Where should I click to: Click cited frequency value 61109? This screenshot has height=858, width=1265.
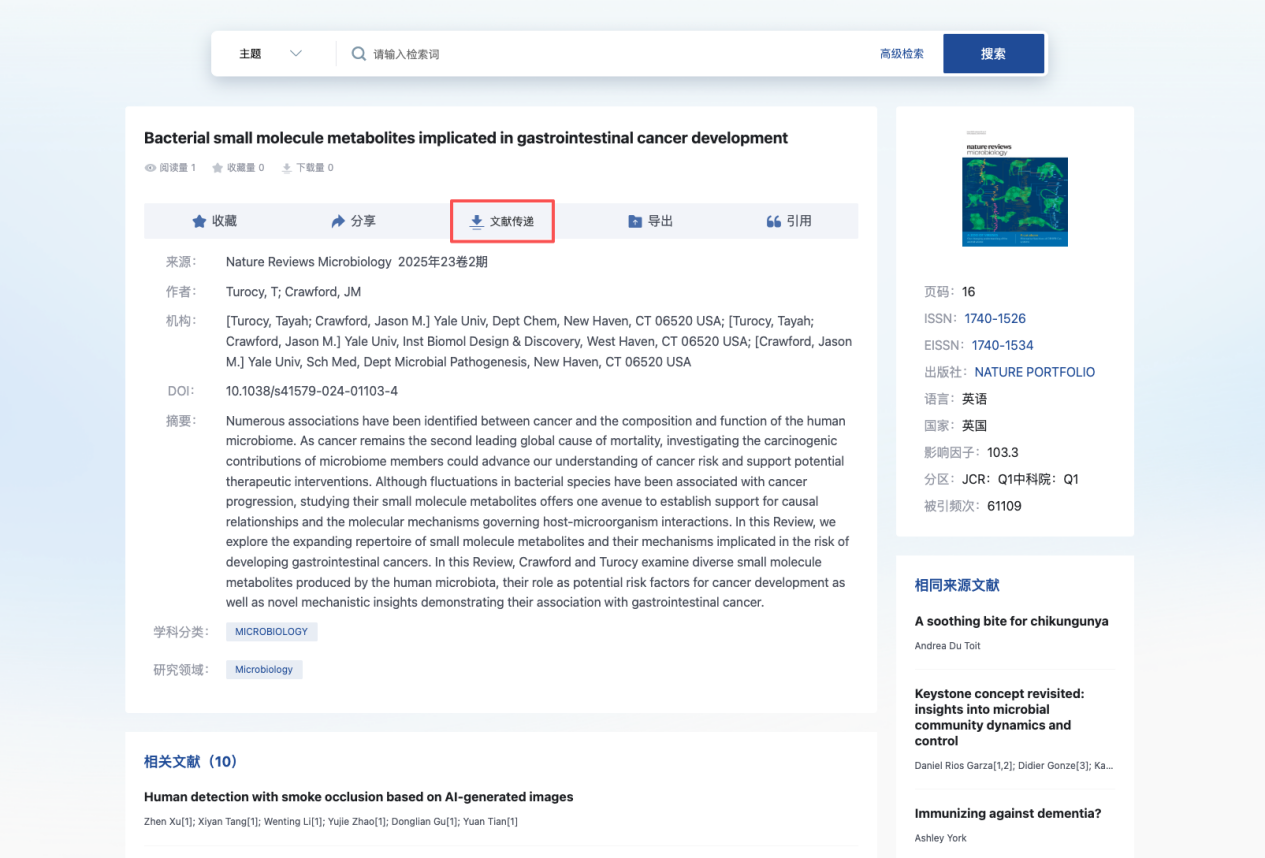click(1004, 506)
